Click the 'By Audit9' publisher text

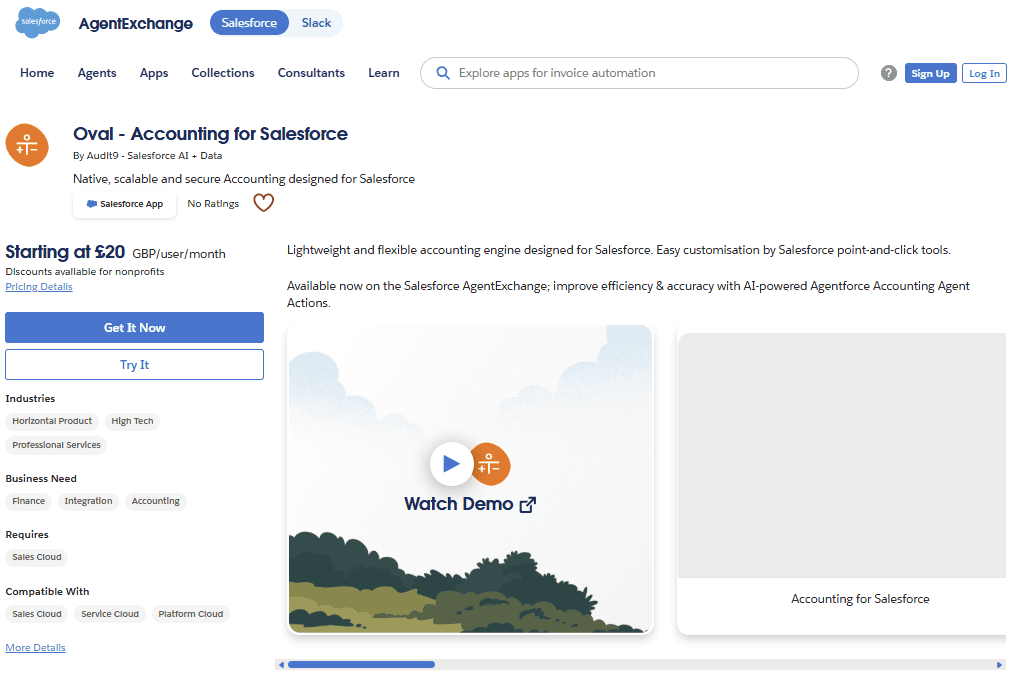96,156
